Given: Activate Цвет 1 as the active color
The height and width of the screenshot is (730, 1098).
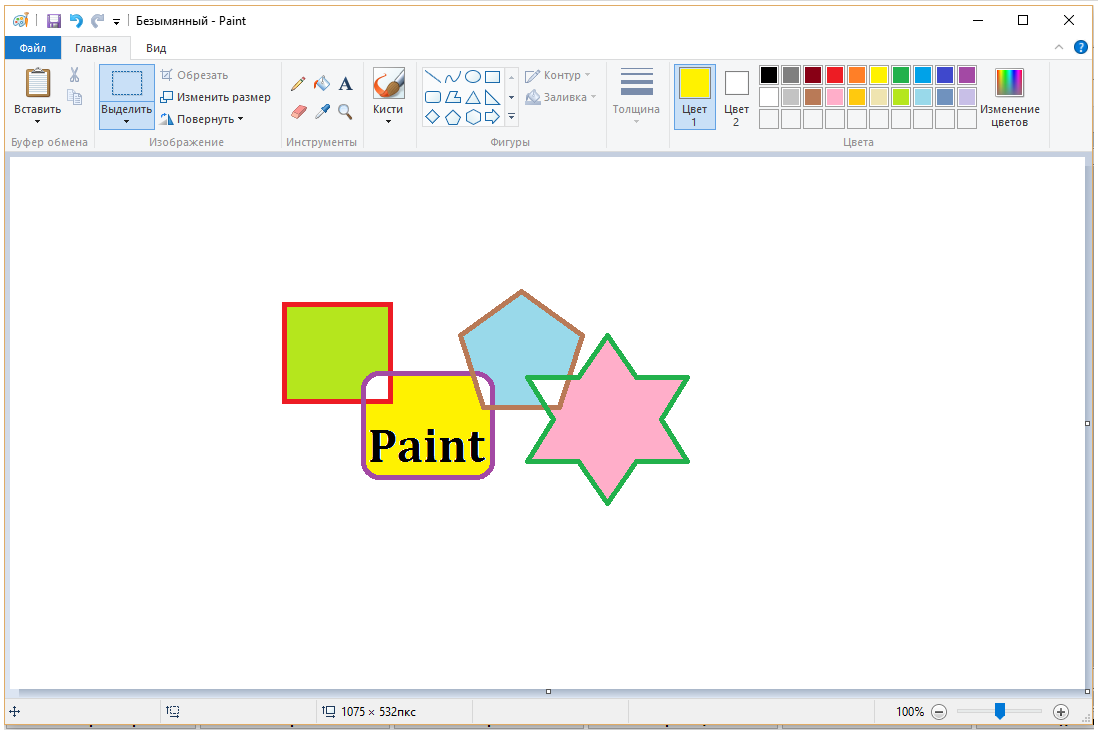Looking at the screenshot, I should point(695,97).
